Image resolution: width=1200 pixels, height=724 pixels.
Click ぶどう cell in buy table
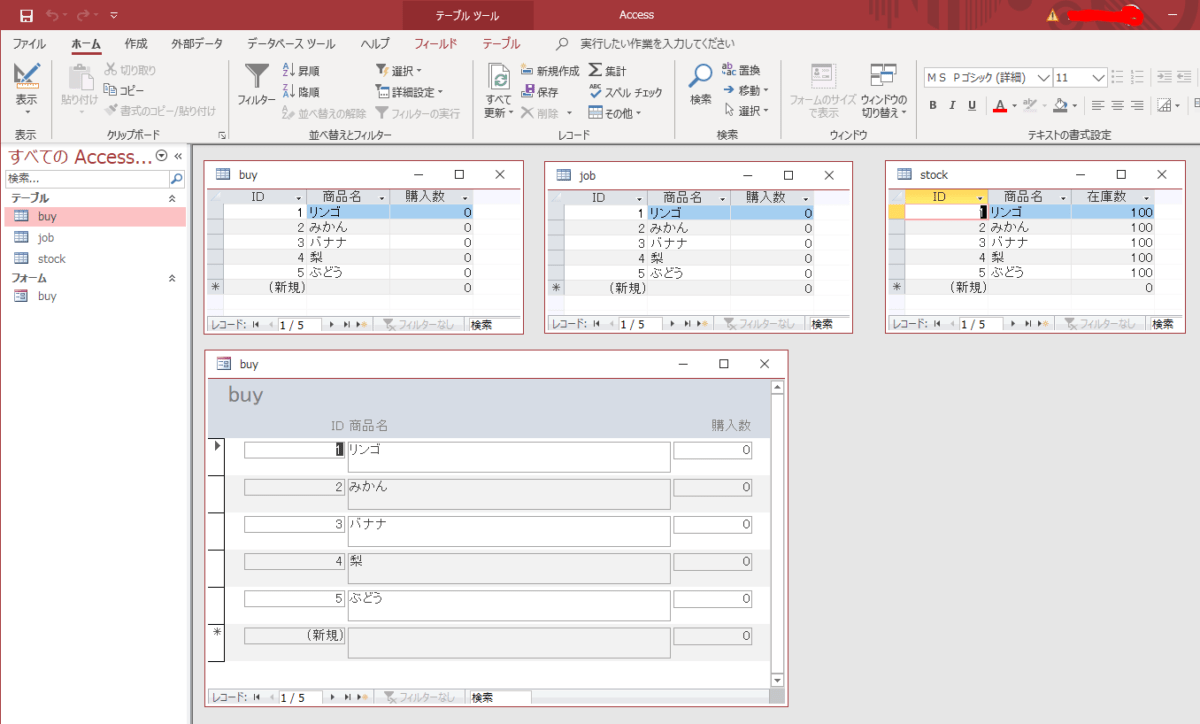click(348, 272)
